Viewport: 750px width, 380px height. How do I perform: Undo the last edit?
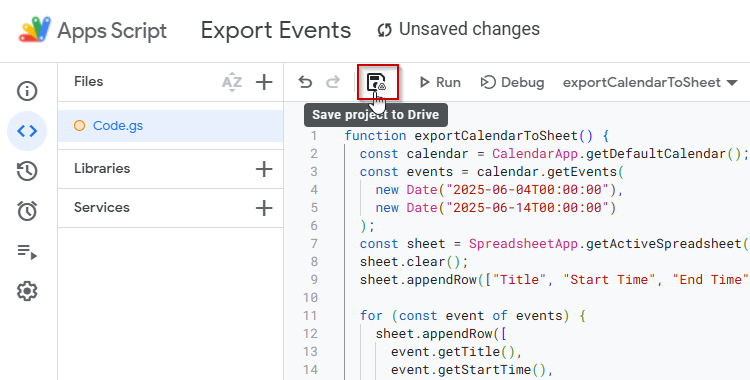305,82
